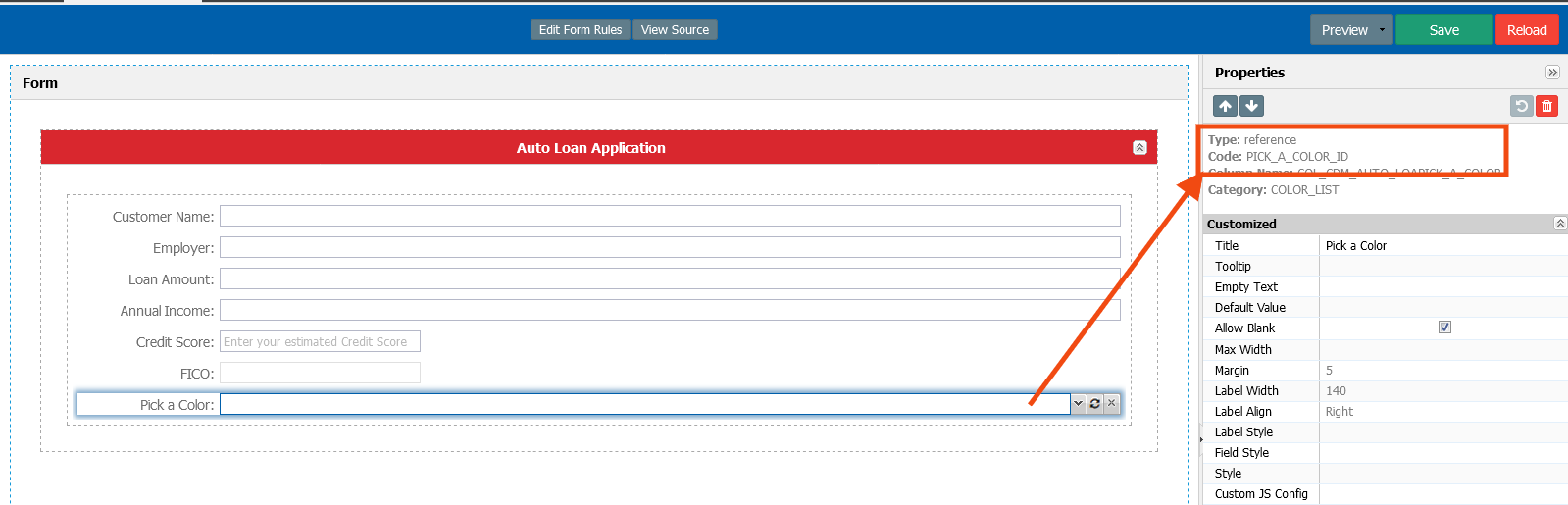Collapse the Customized properties group

(1559, 224)
